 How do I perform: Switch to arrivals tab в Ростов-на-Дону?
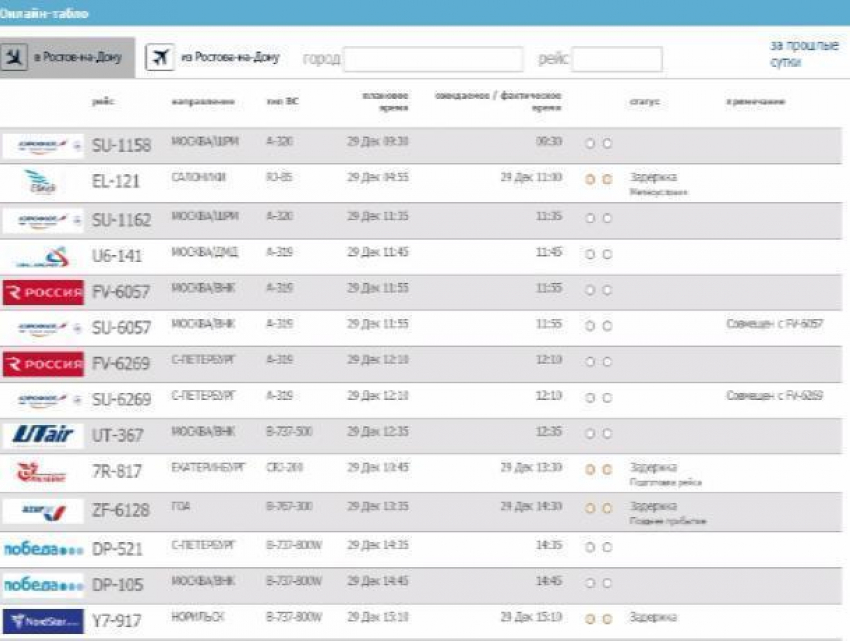point(66,58)
